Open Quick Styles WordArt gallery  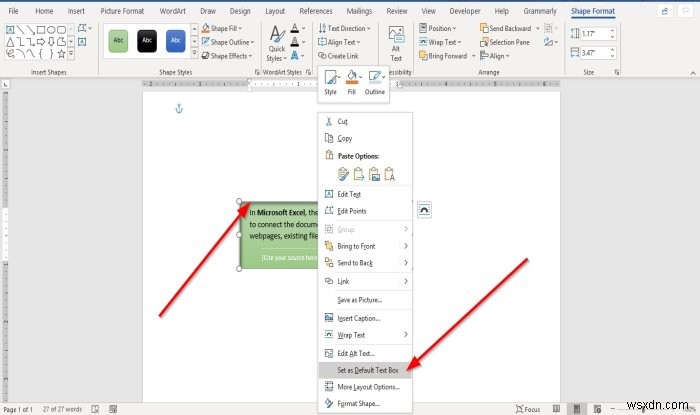(277, 43)
